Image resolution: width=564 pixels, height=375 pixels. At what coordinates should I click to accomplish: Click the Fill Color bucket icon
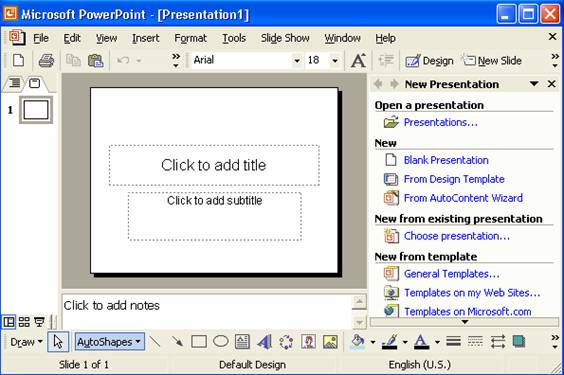click(358, 342)
